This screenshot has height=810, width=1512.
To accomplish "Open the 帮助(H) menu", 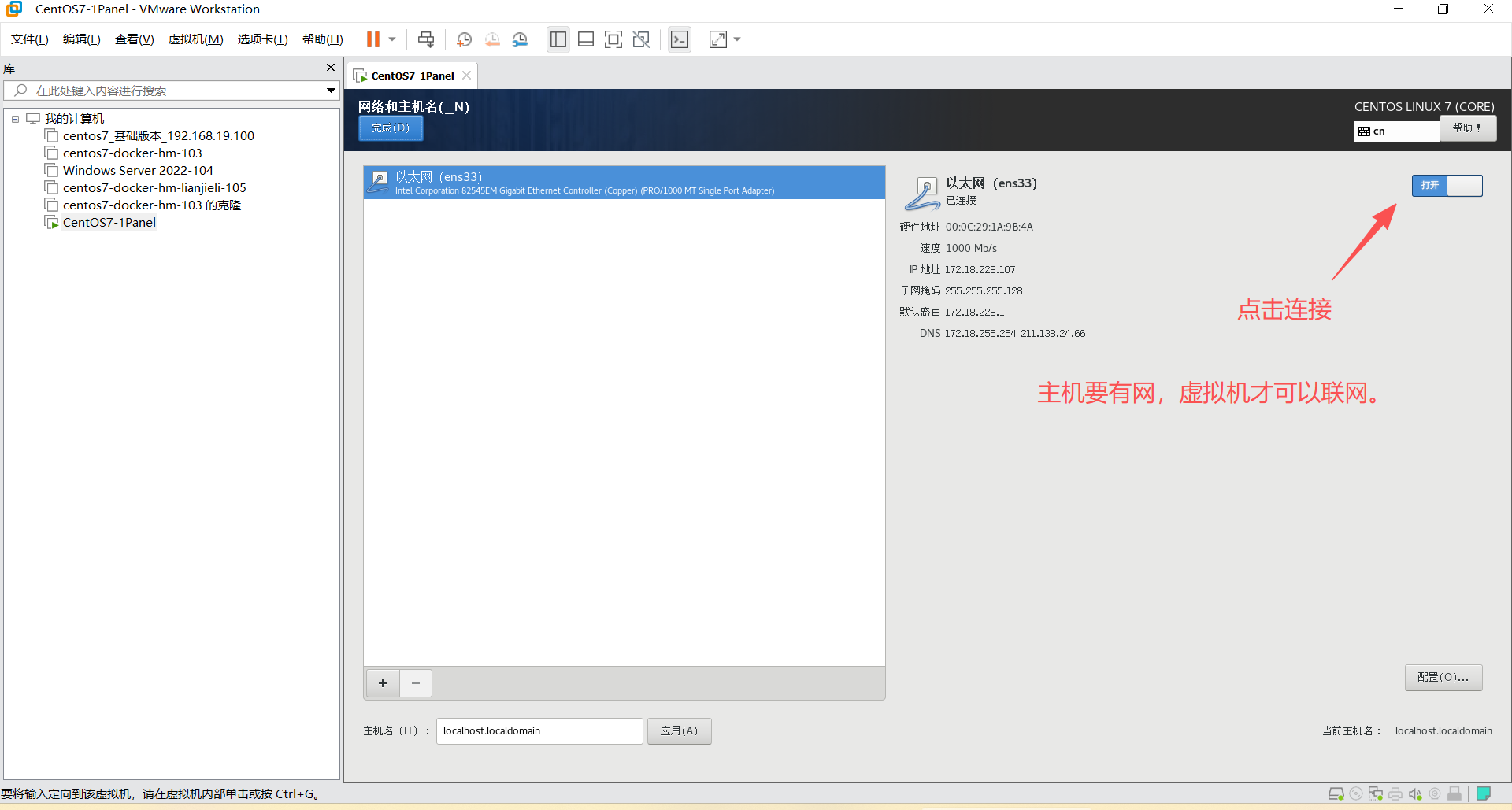I will pyautogui.click(x=323, y=39).
